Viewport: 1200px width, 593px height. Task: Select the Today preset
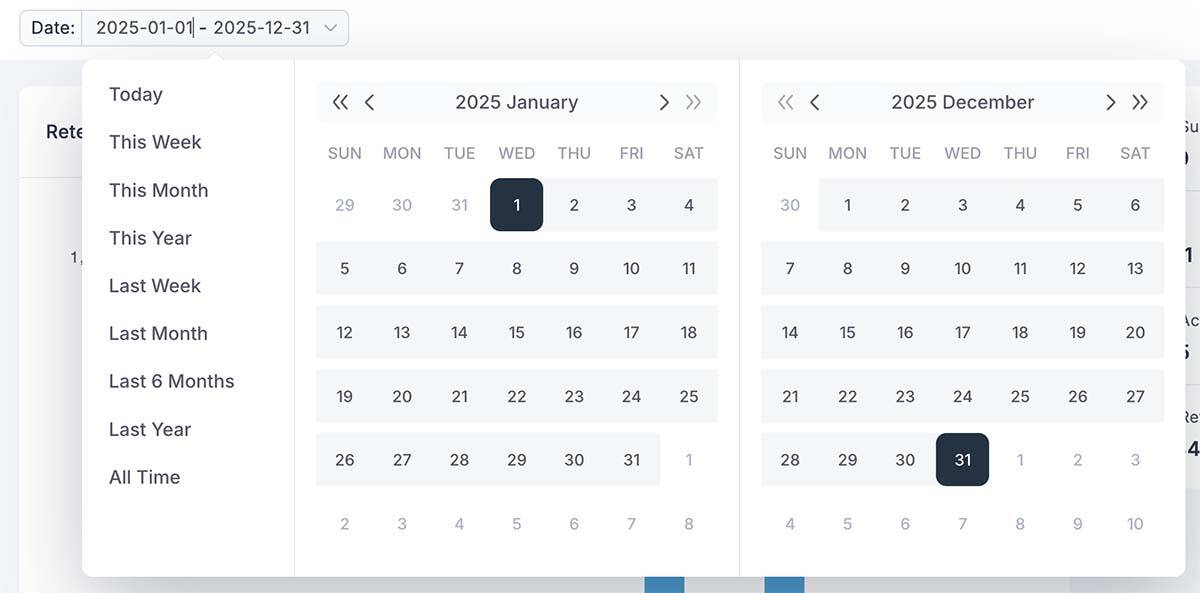point(135,94)
